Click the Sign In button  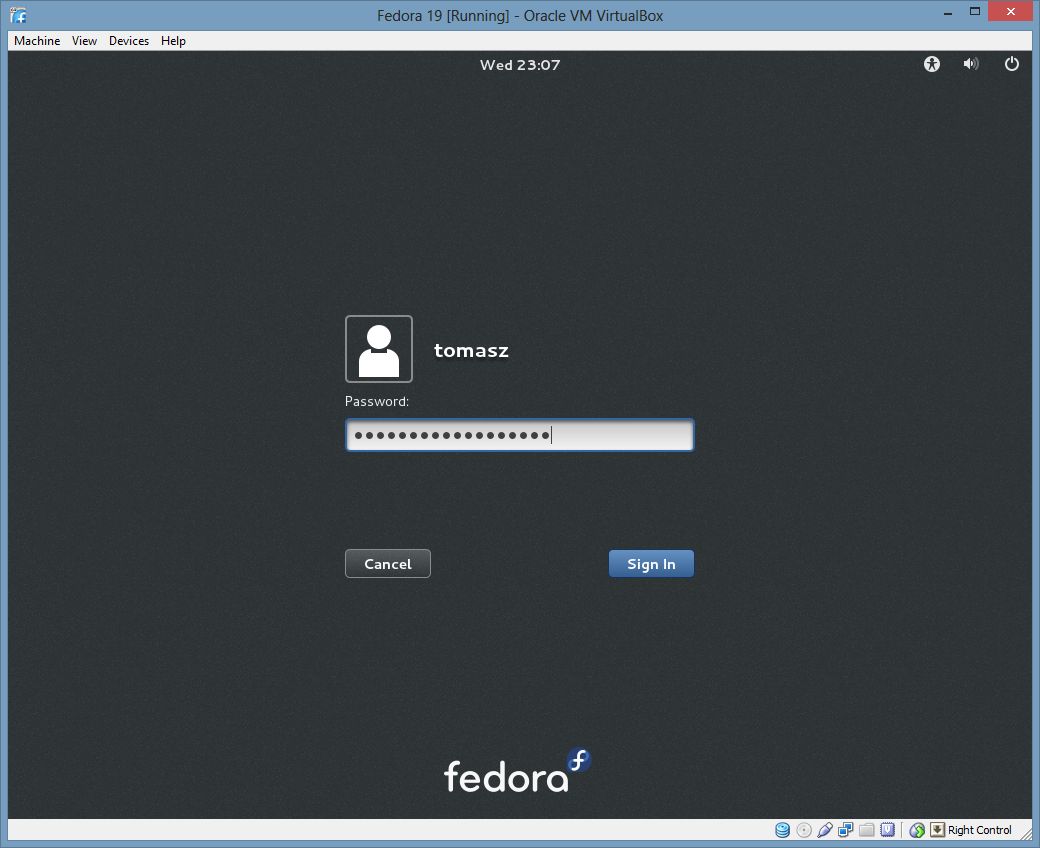[651, 564]
